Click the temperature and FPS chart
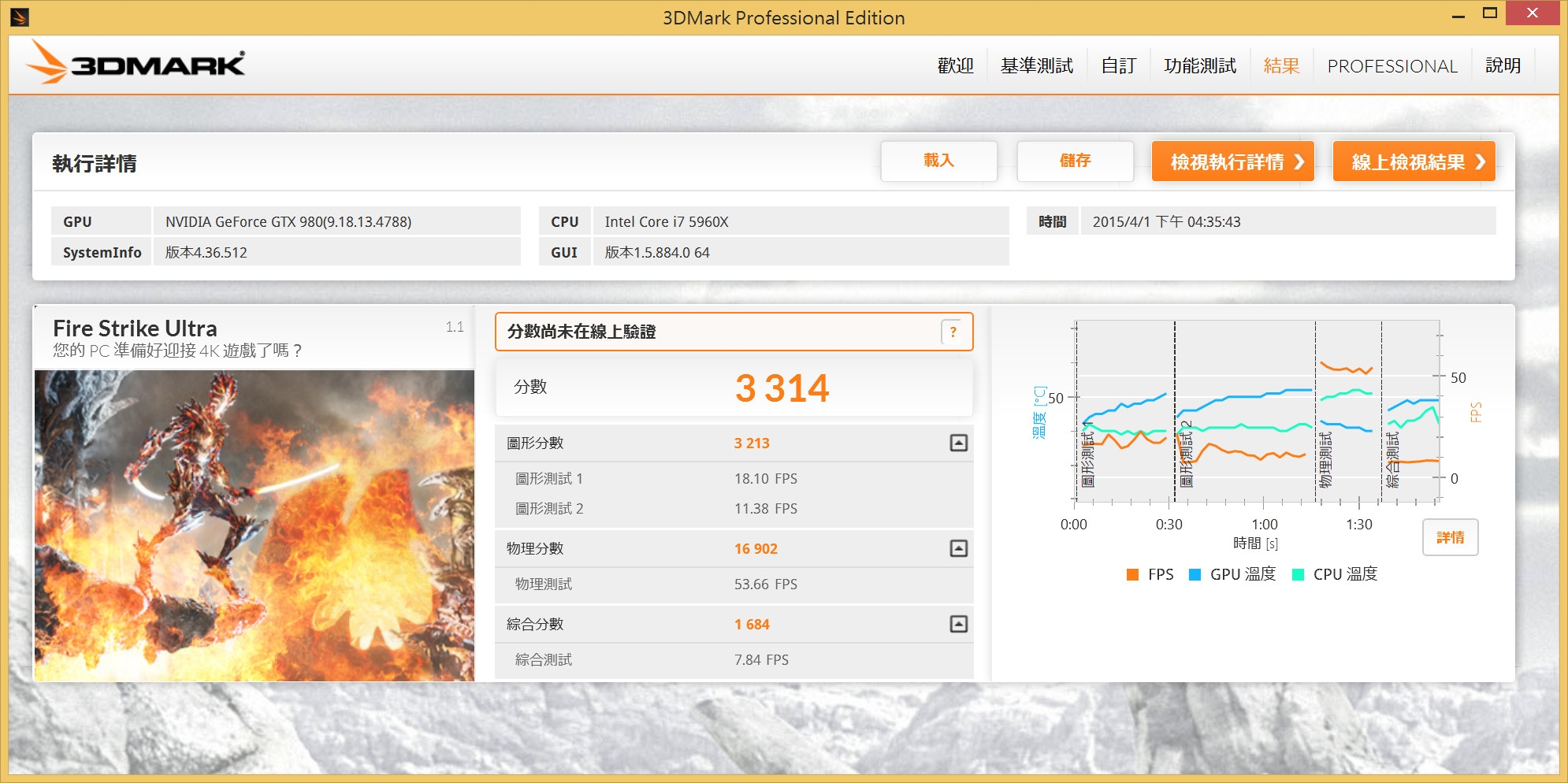Image resolution: width=1568 pixels, height=783 pixels. 1257,411
